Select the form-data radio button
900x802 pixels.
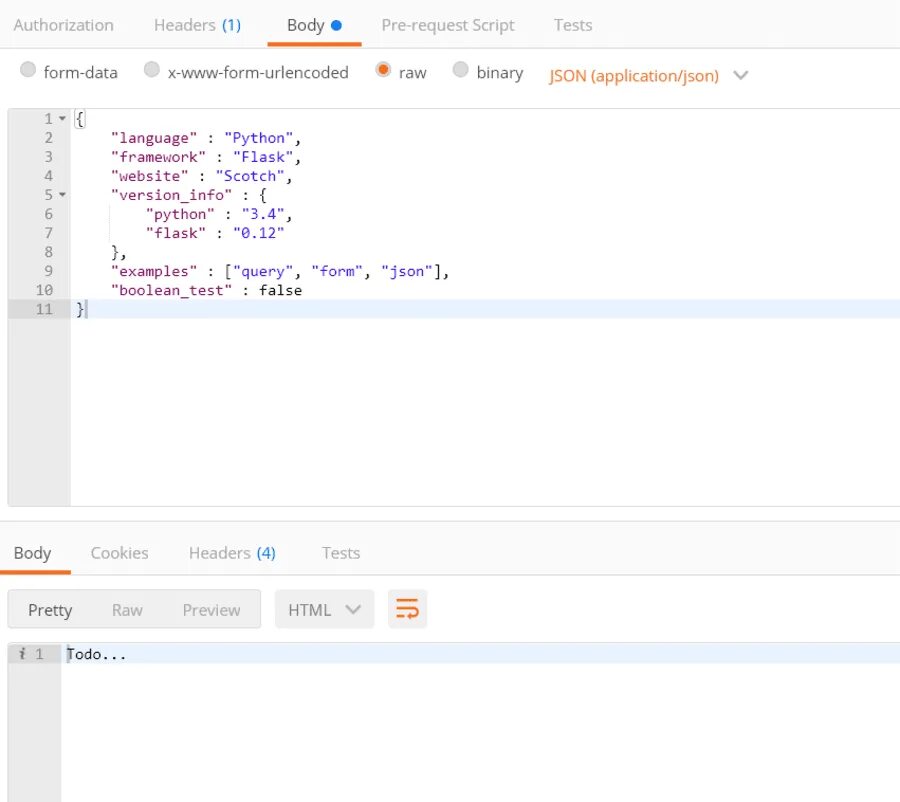pos(28,69)
